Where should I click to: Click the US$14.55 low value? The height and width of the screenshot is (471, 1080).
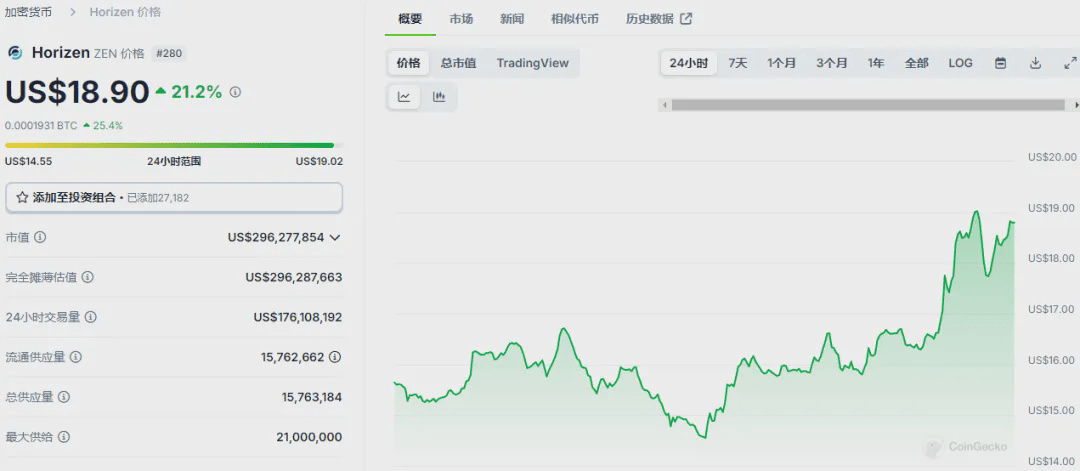tap(28, 161)
